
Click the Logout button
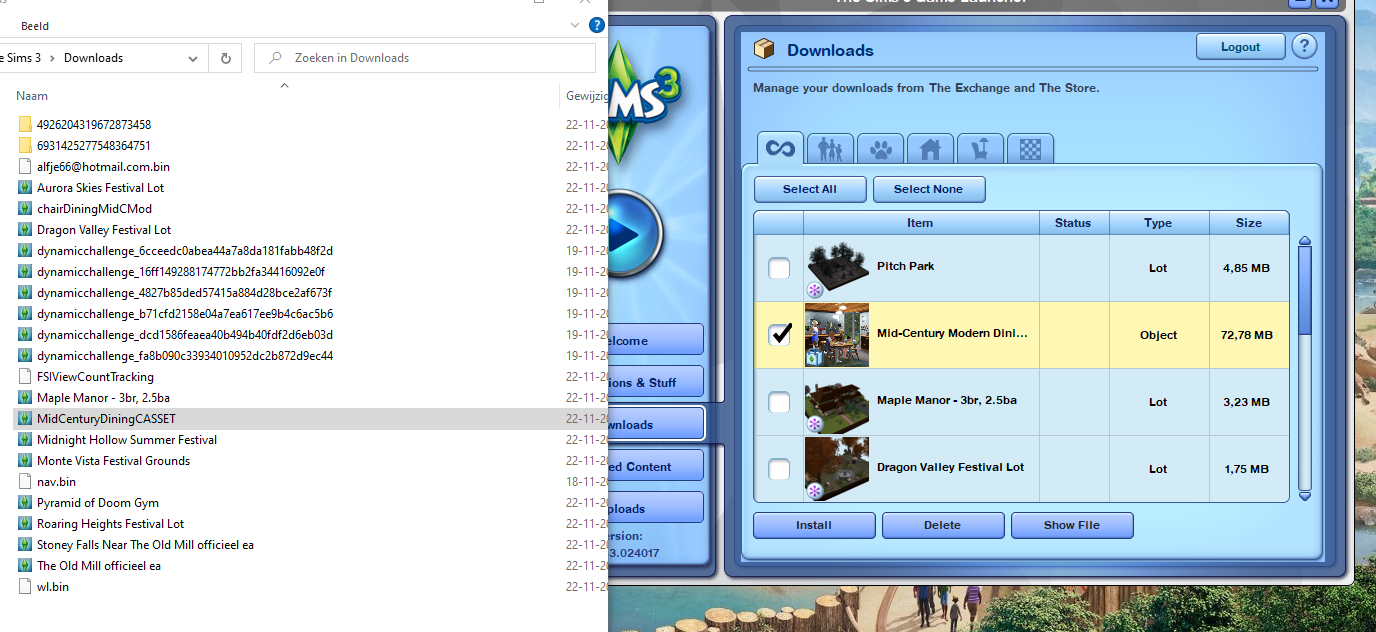(x=1241, y=47)
